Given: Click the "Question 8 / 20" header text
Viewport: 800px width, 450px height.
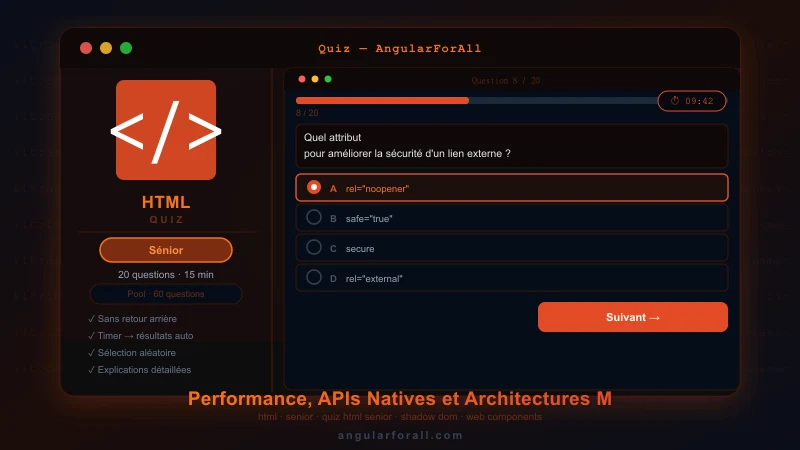Looking at the screenshot, I should pos(506,81).
